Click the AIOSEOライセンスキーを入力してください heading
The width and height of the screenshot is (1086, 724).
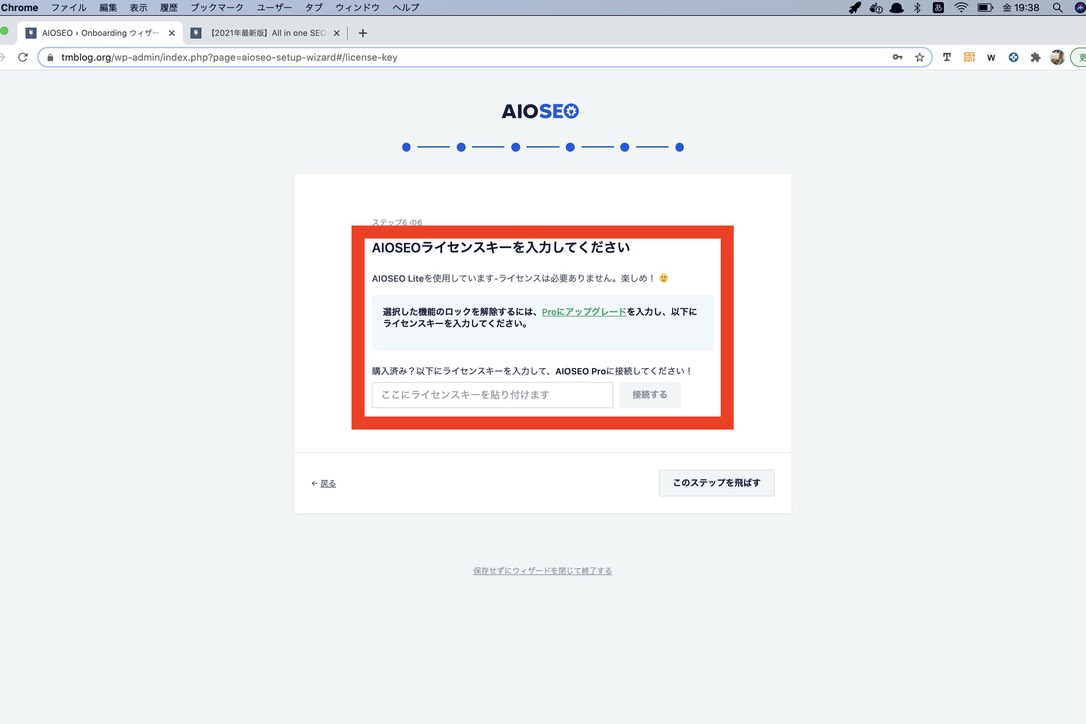pyautogui.click(x=501, y=247)
